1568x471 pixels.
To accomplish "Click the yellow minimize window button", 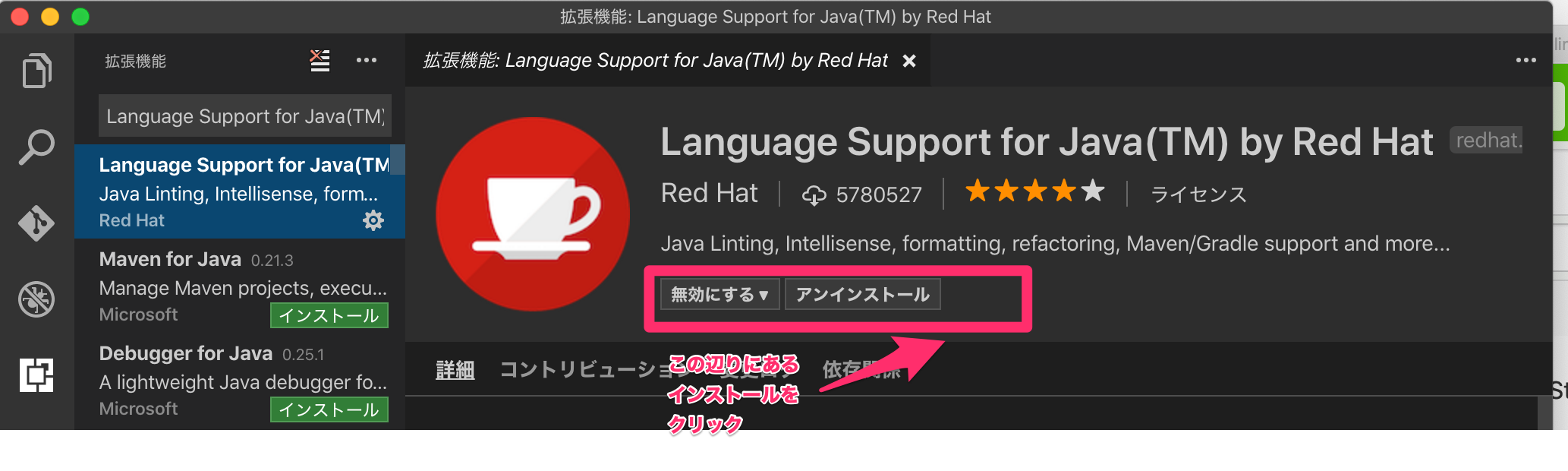I will pyautogui.click(x=50, y=17).
